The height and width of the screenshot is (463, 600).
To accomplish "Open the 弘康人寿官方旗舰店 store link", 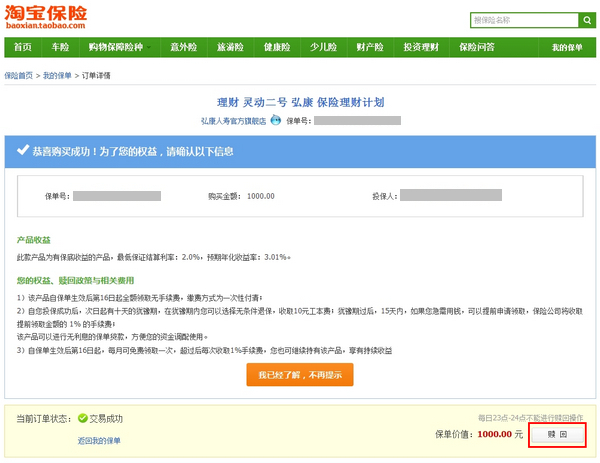I will click(x=233, y=120).
